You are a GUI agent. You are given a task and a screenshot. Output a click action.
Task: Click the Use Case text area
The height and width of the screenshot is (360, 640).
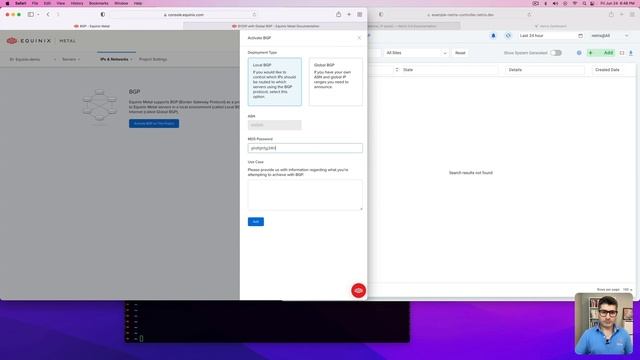point(305,195)
